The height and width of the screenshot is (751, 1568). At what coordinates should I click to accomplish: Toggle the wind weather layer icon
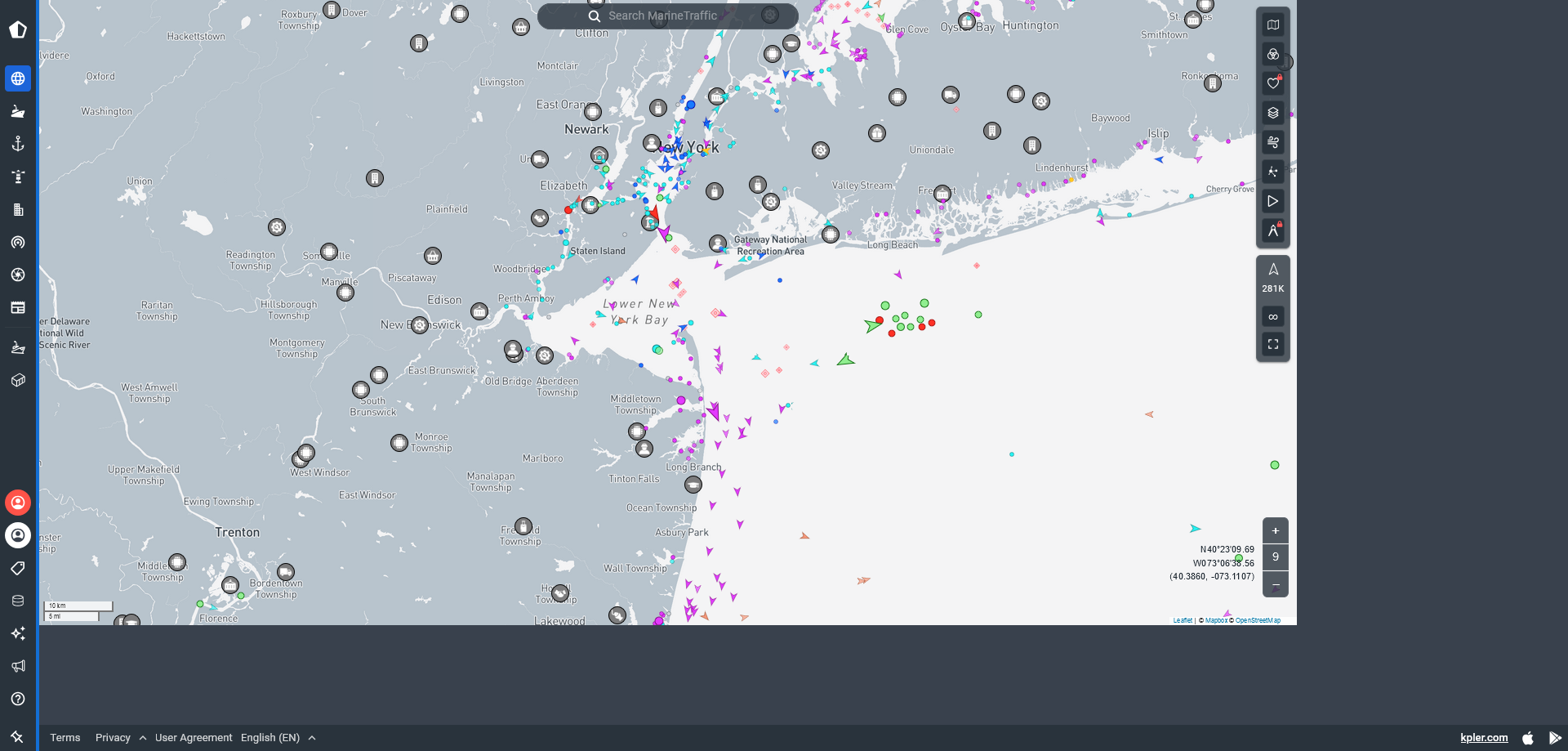(x=1273, y=142)
